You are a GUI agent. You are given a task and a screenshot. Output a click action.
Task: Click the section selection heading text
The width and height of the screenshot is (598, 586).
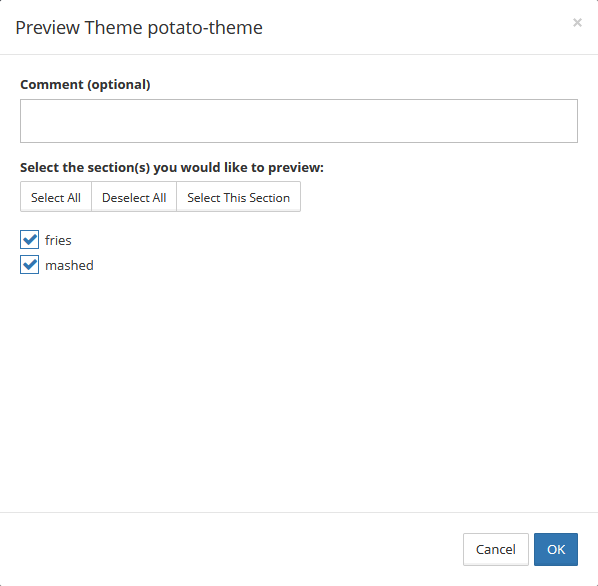click(x=172, y=167)
